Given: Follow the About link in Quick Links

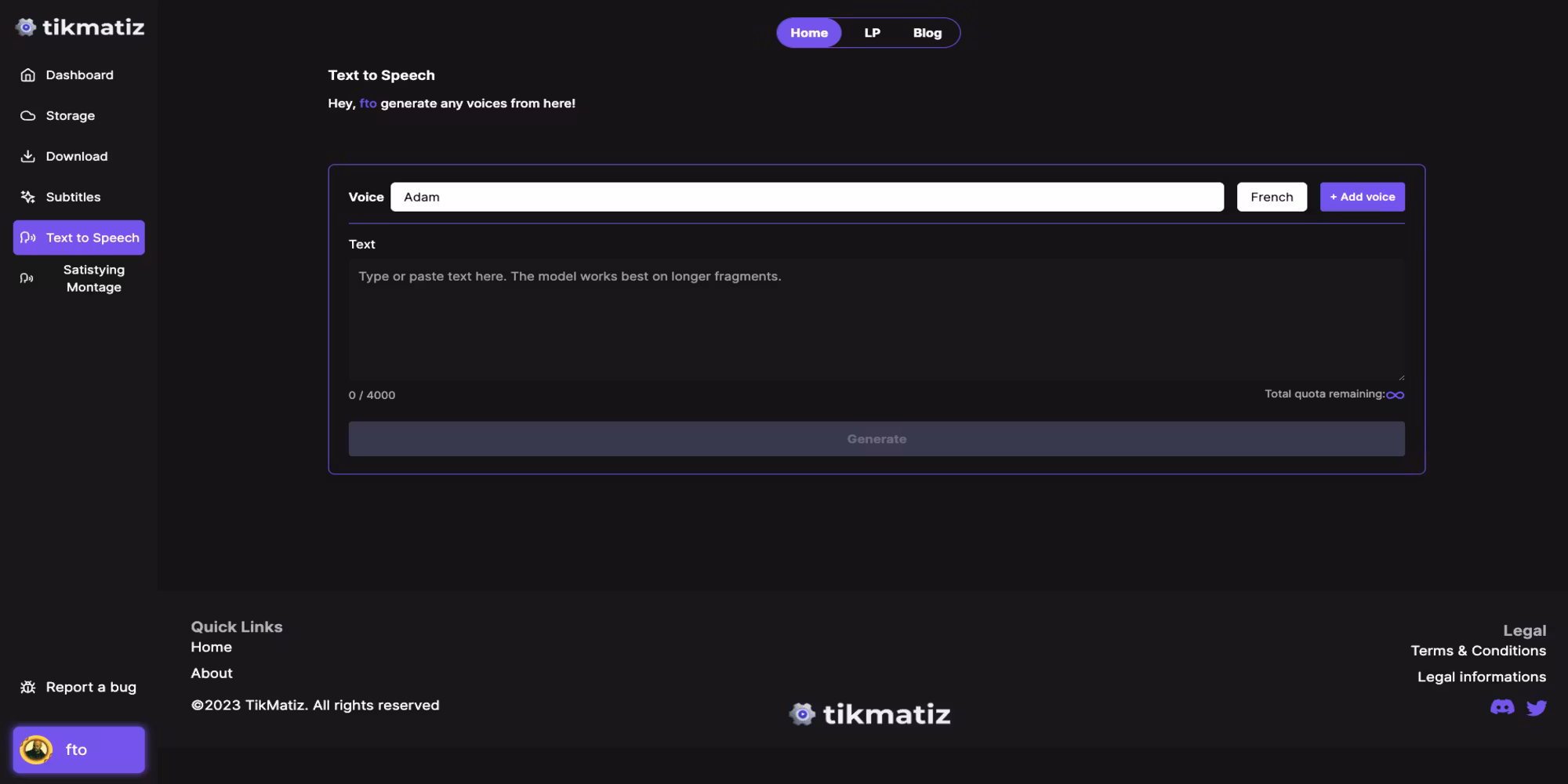Looking at the screenshot, I should tap(212, 673).
